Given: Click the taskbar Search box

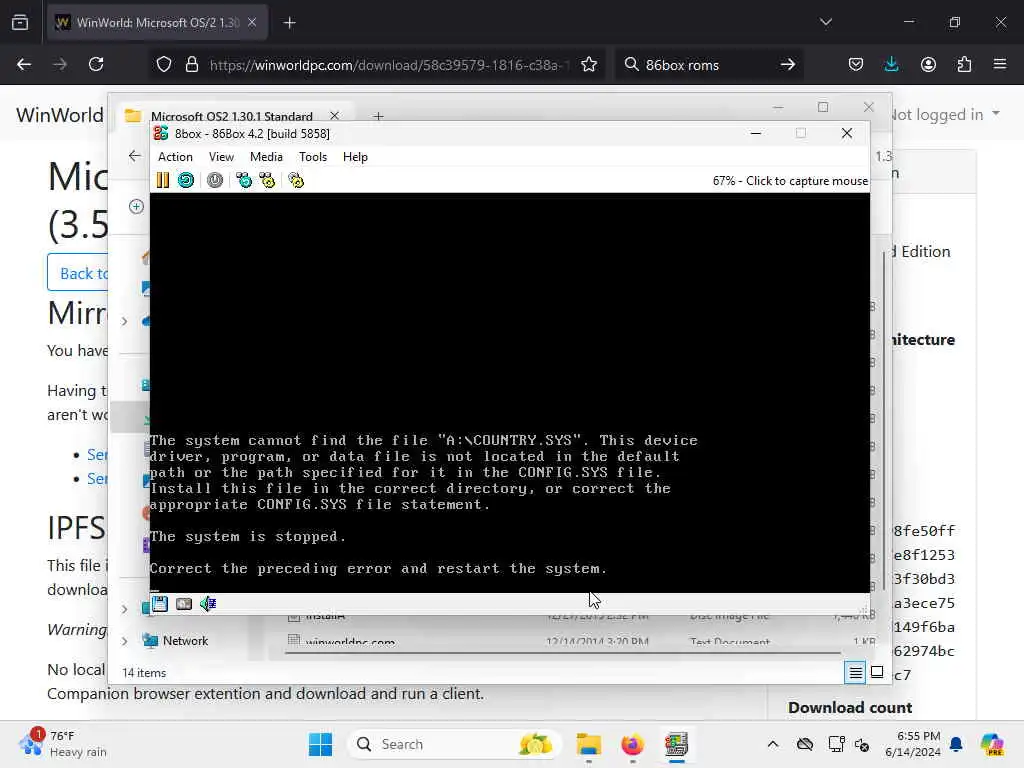Looking at the screenshot, I should [455, 744].
